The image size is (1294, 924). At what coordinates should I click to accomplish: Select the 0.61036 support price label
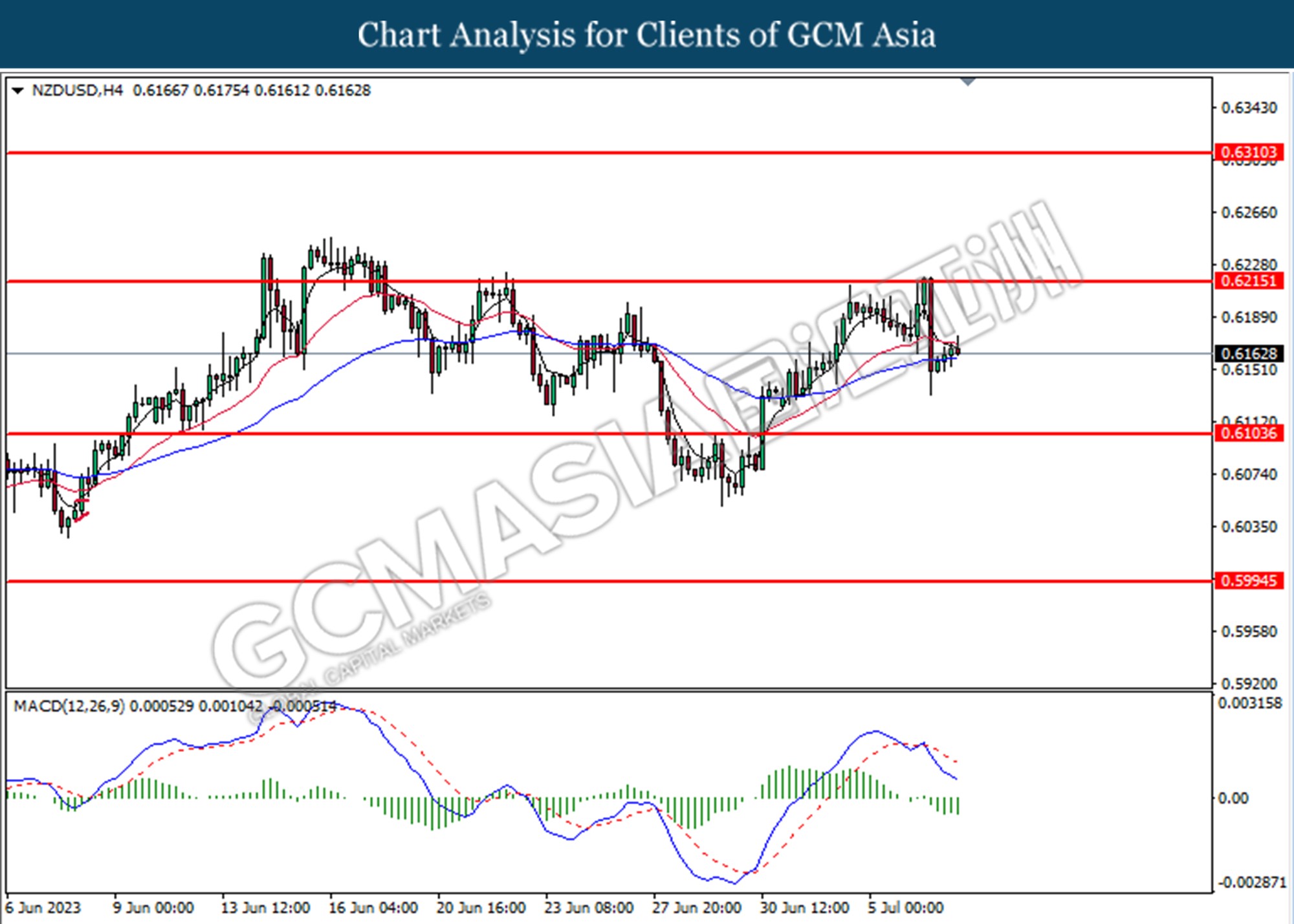(1249, 433)
